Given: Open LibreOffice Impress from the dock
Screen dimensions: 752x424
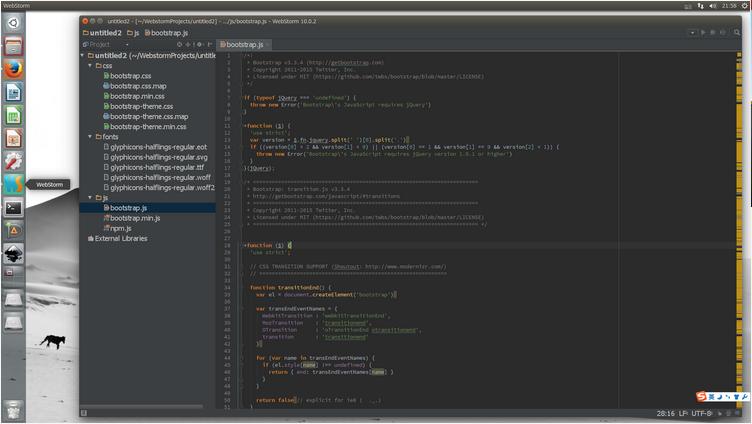Looking at the screenshot, I should click(x=13, y=139).
